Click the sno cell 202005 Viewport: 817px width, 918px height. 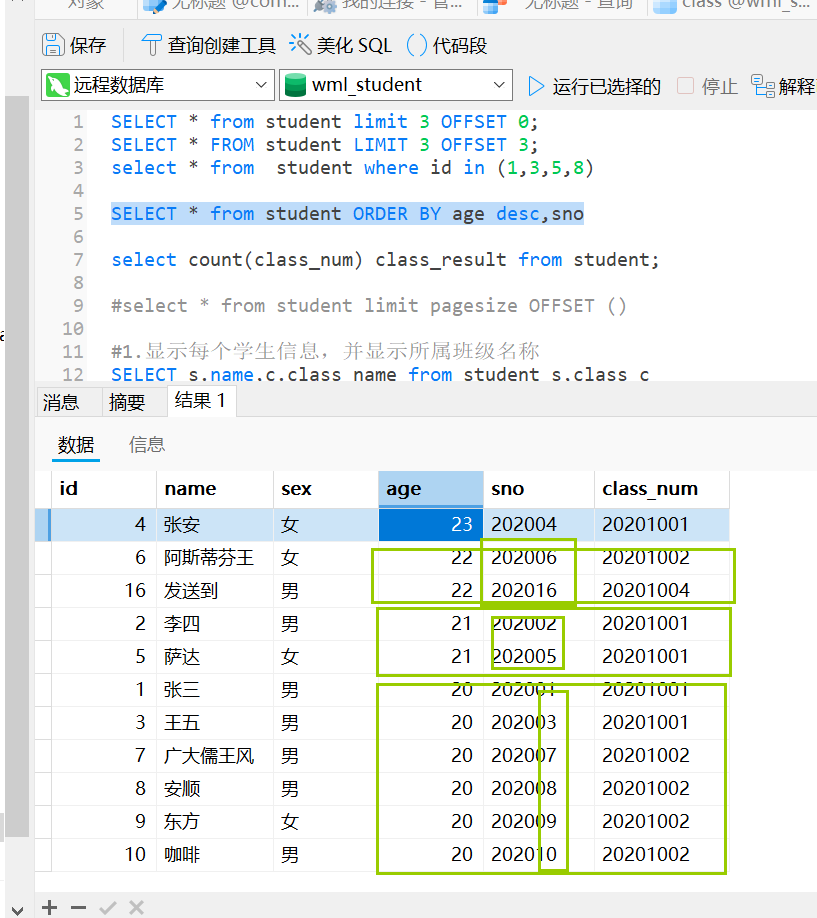click(539, 656)
